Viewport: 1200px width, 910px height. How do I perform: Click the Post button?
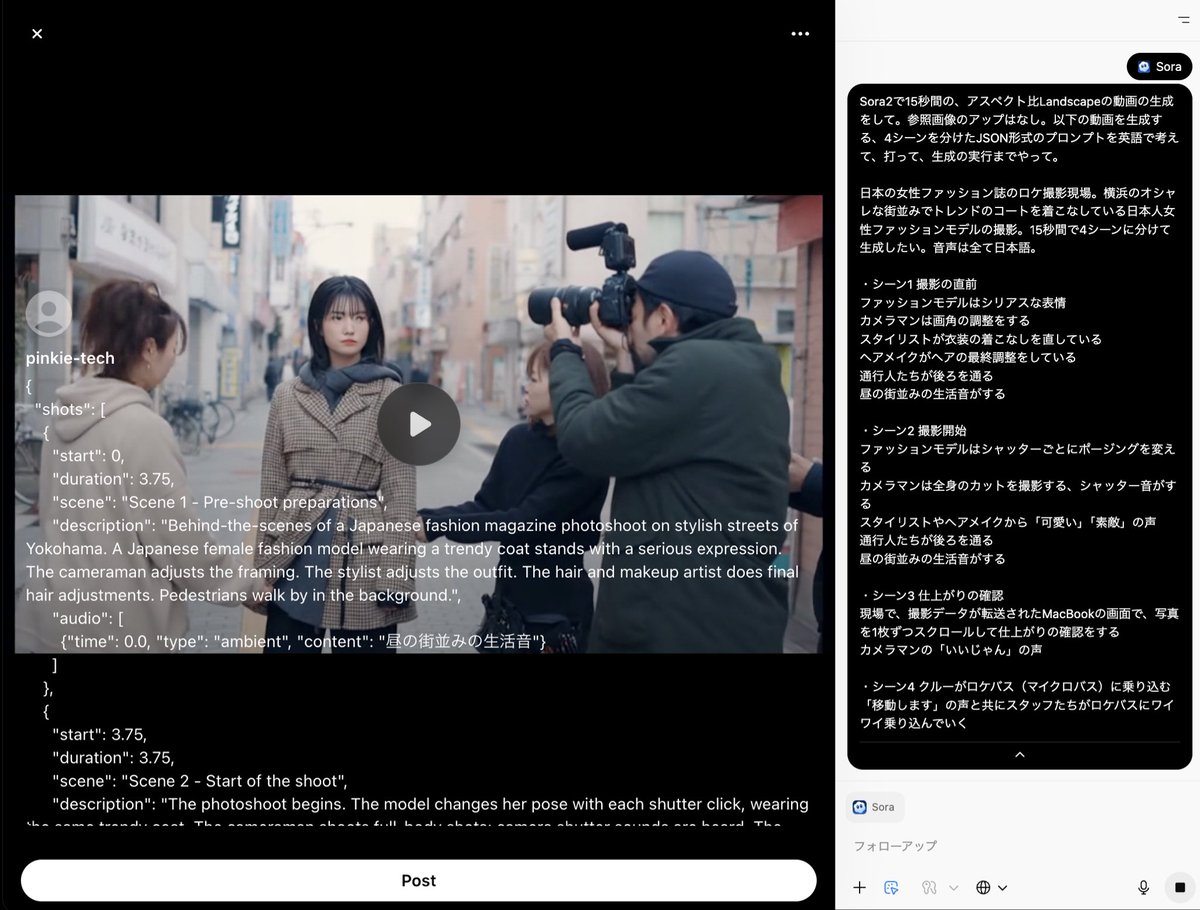[x=418, y=880]
